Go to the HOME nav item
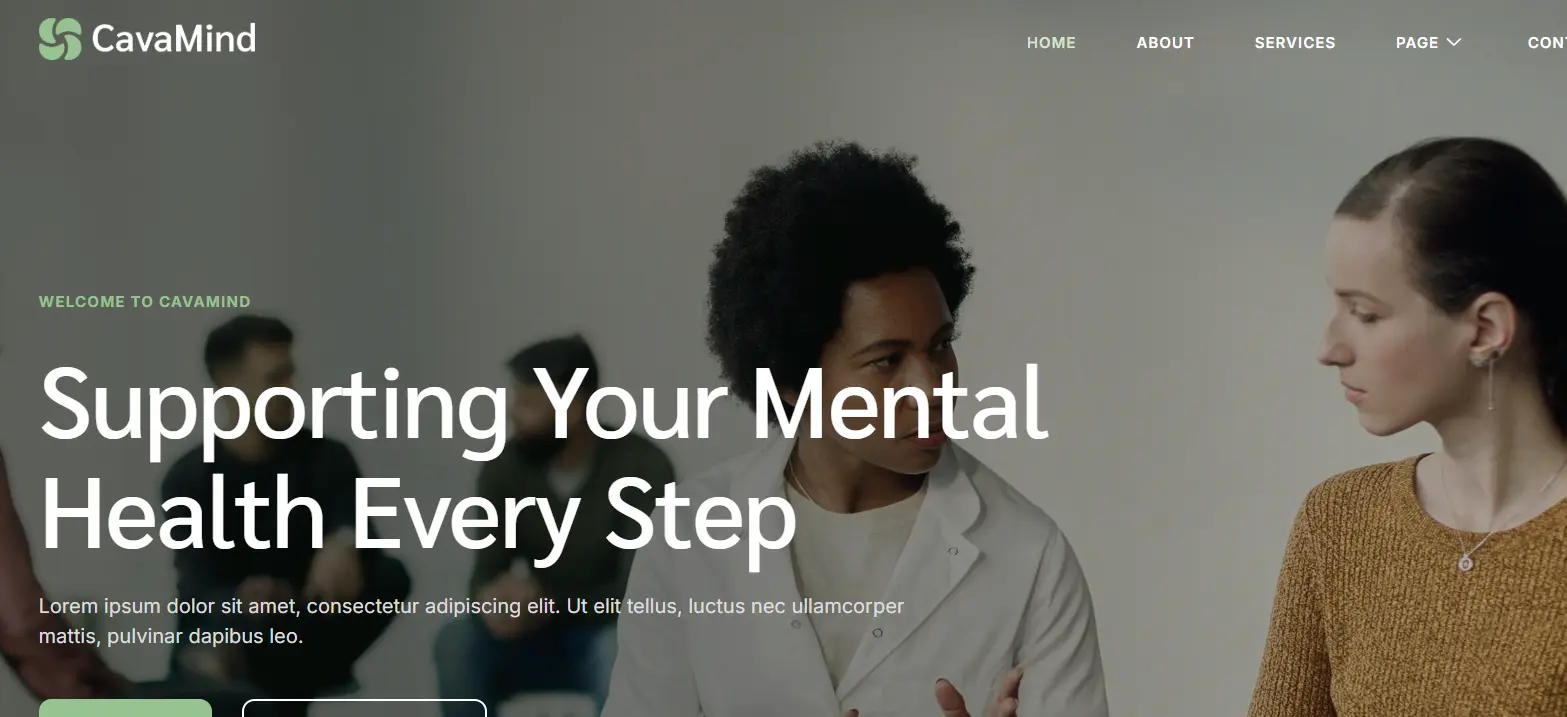 point(1051,43)
